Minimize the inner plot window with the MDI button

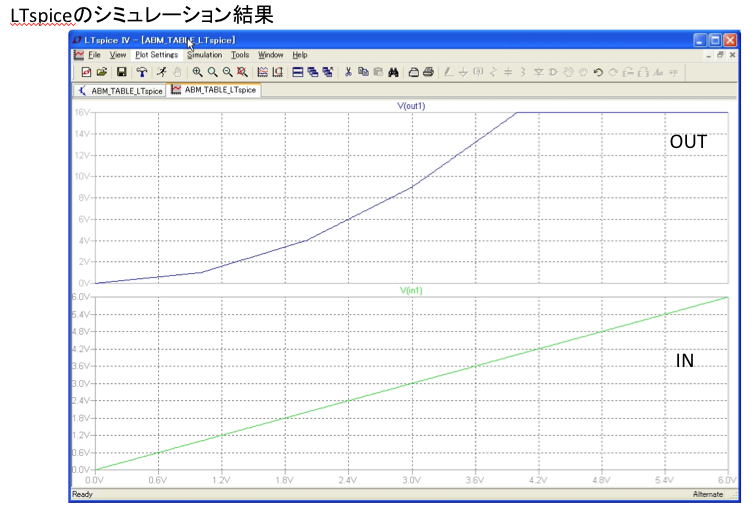pyautogui.click(x=708, y=55)
